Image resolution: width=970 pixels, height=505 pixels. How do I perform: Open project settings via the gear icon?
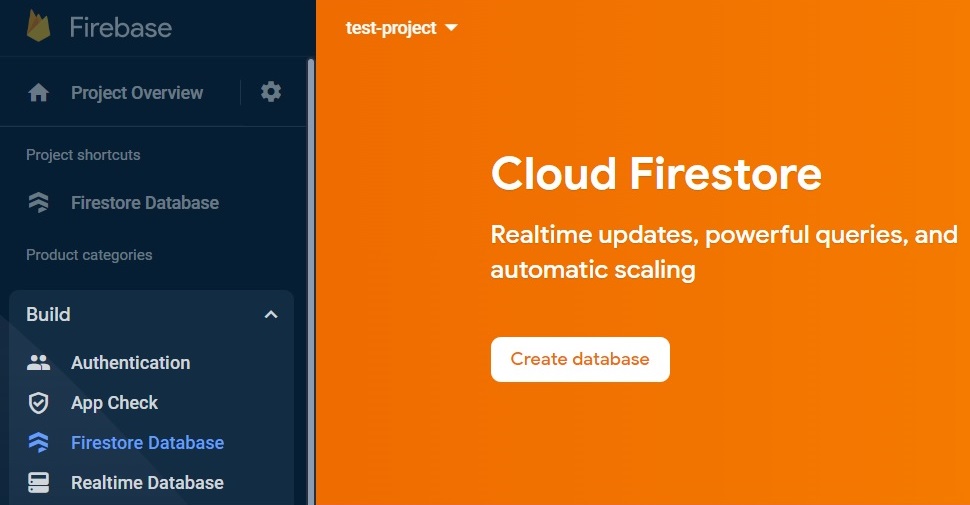click(270, 92)
